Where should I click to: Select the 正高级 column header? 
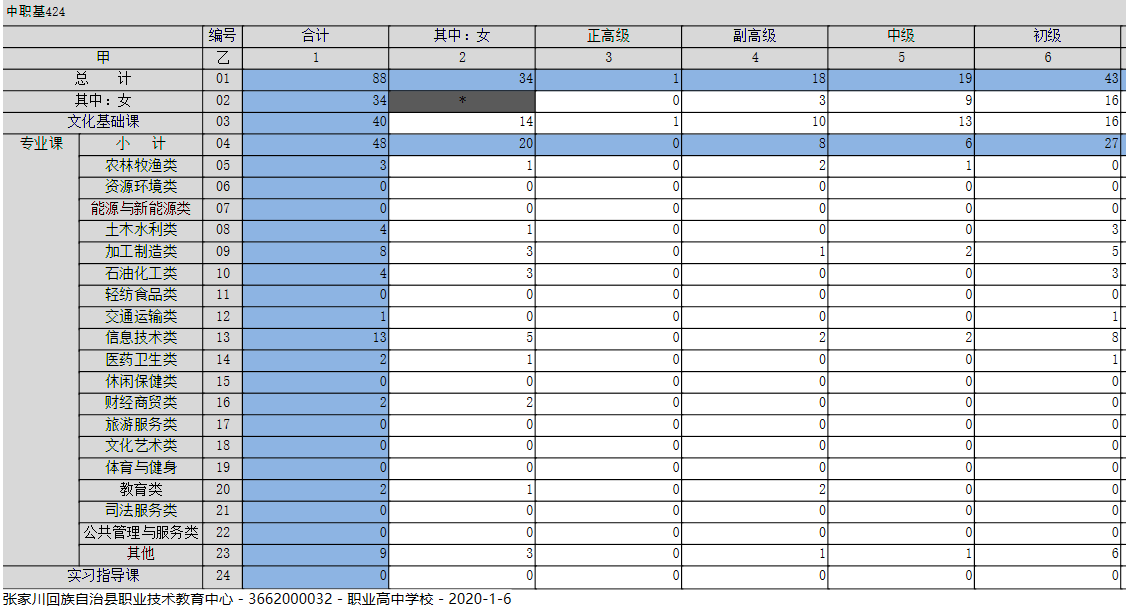tap(608, 36)
